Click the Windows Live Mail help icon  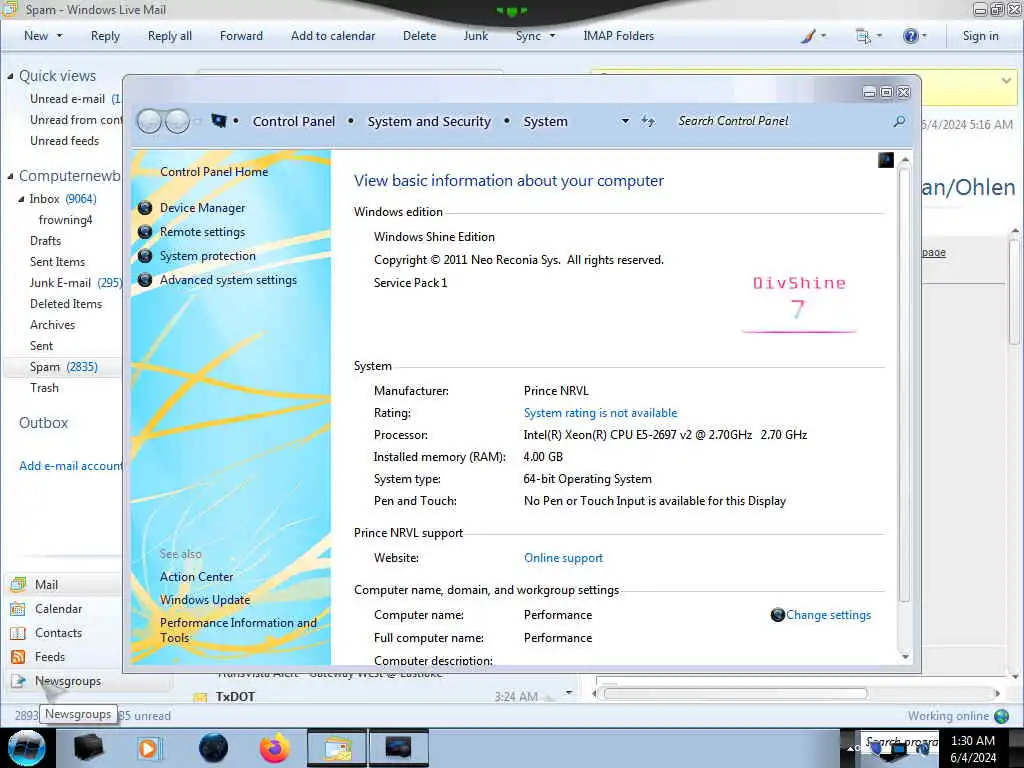coord(910,36)
